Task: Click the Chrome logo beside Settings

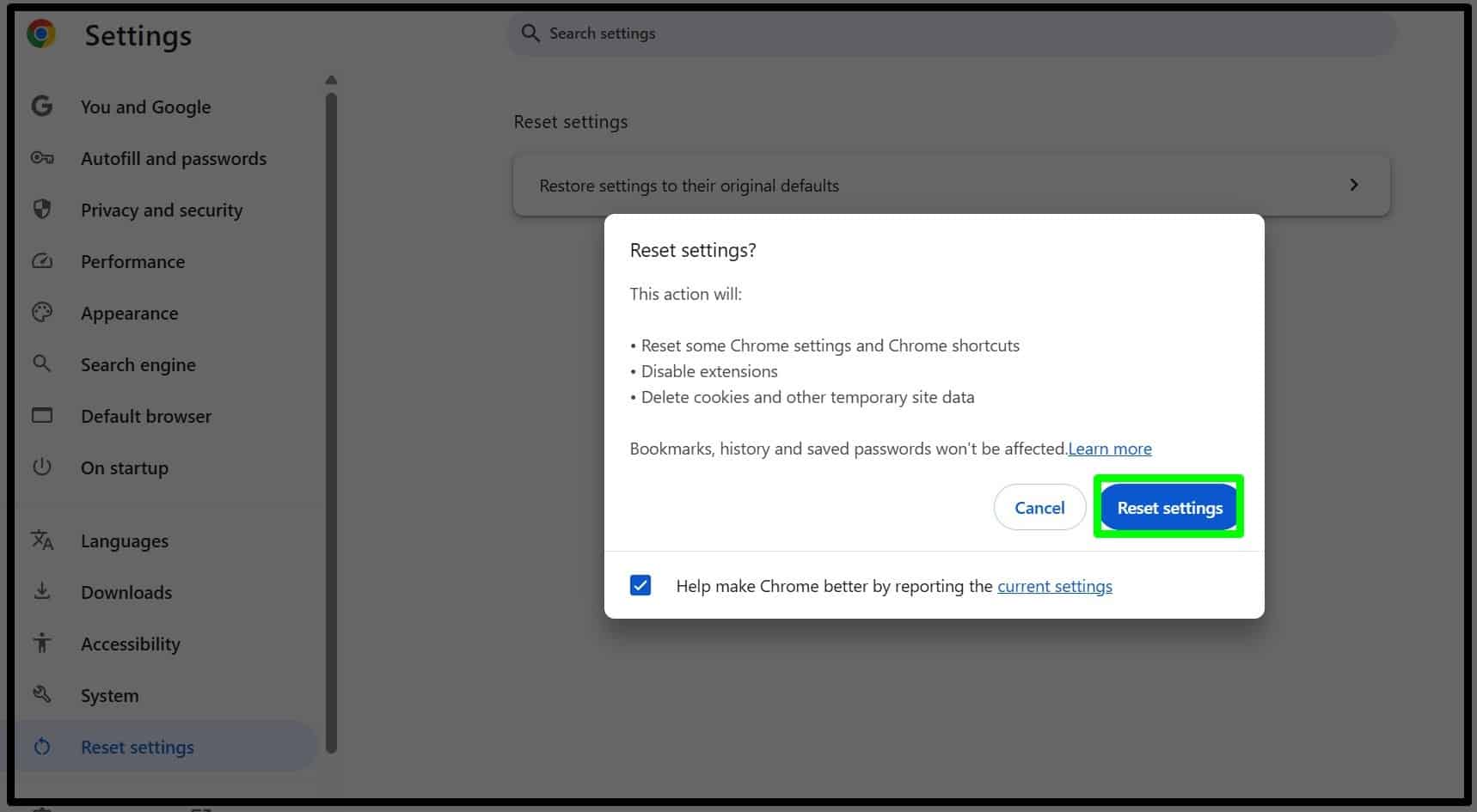Action: point(41,34)
